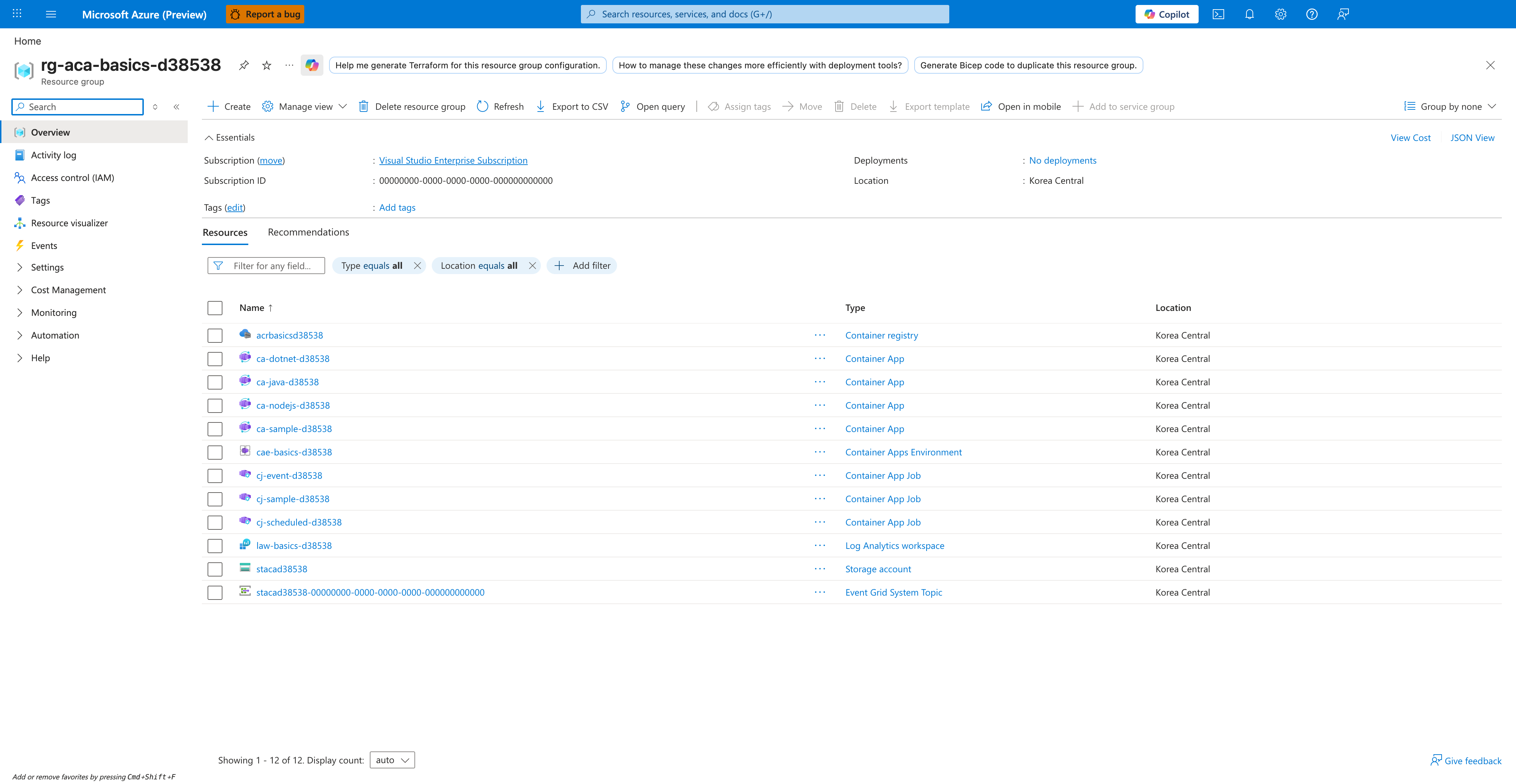This screenshot has height=784, width=1516.
Task: Click Report a bug button
Action: (265, 14)
